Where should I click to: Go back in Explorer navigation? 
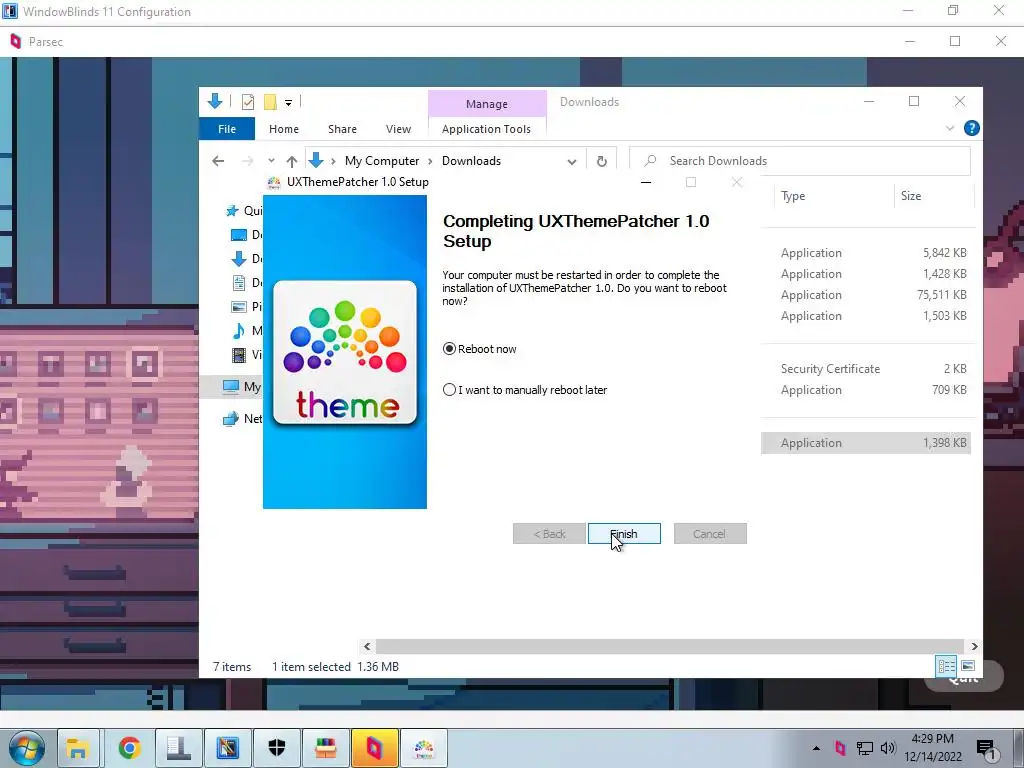tap(218, 161)
